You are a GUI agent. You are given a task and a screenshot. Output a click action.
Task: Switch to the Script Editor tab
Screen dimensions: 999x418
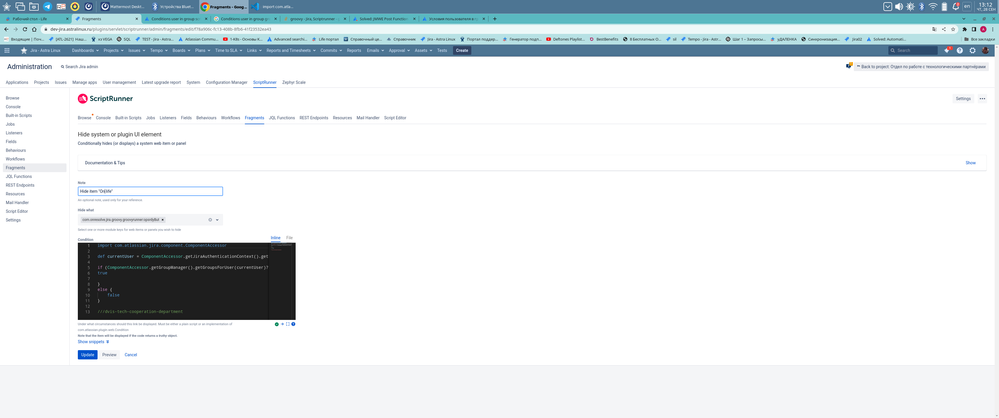tap(395, 118)
